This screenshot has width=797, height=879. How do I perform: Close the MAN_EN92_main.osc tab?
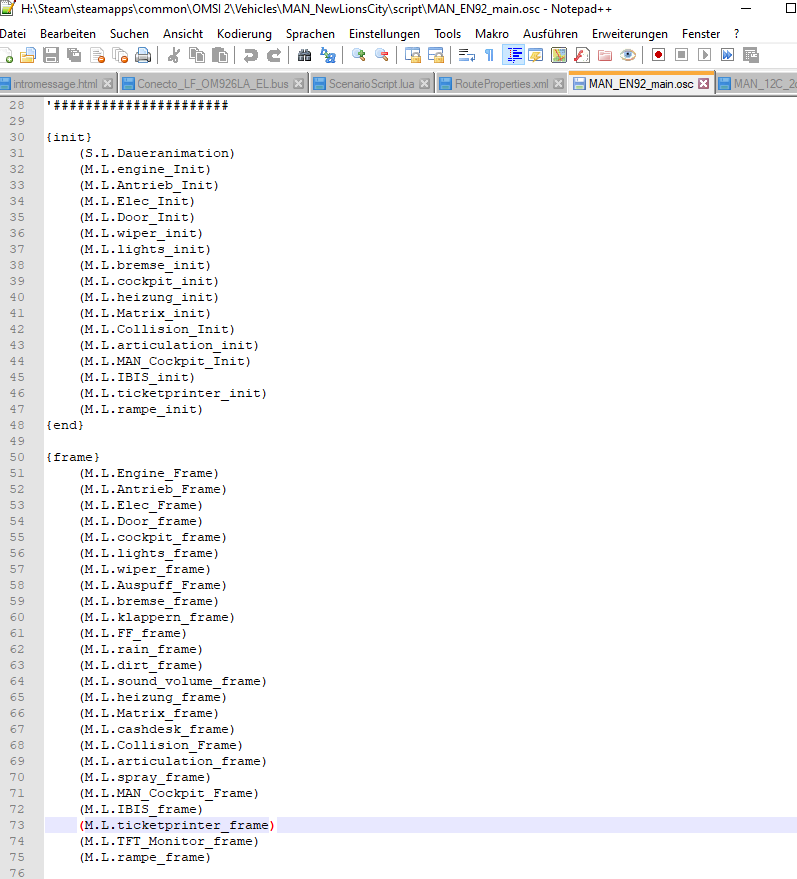pos(703,83)
